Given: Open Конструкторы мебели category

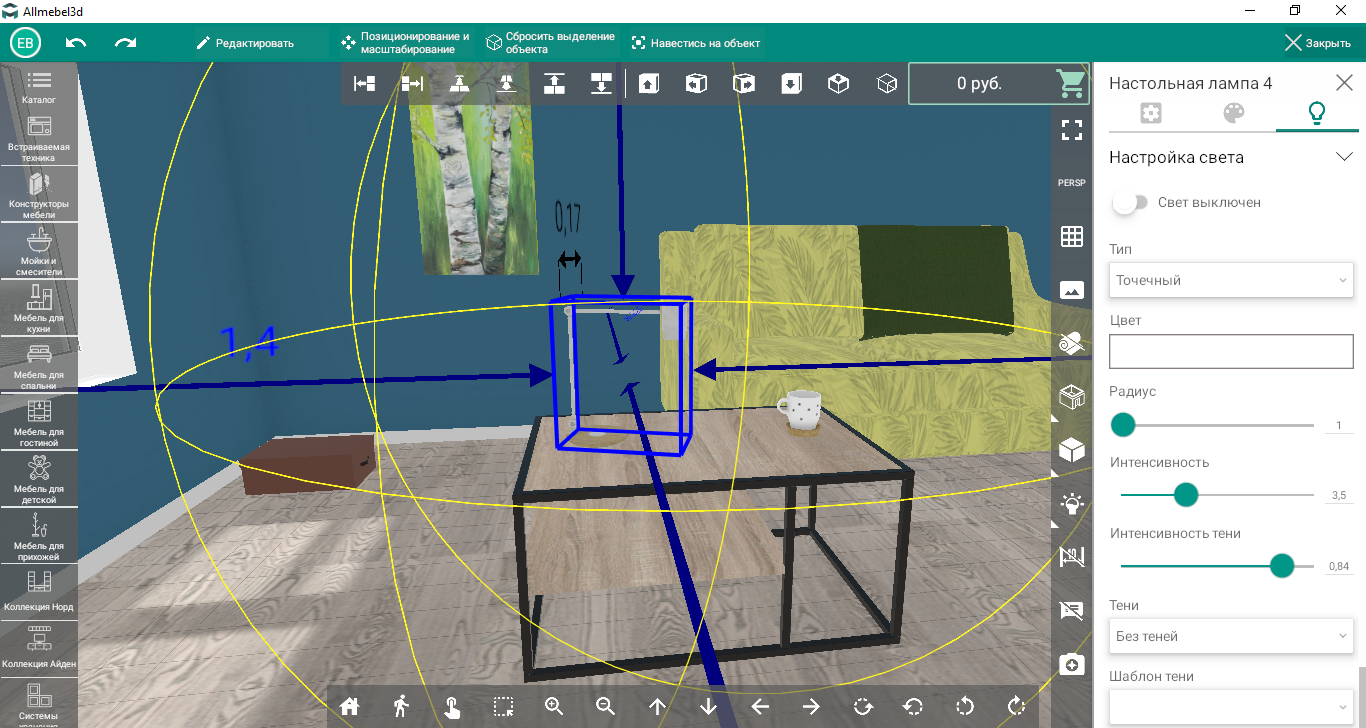Looking at the screenshot, I should coord(40,195).
